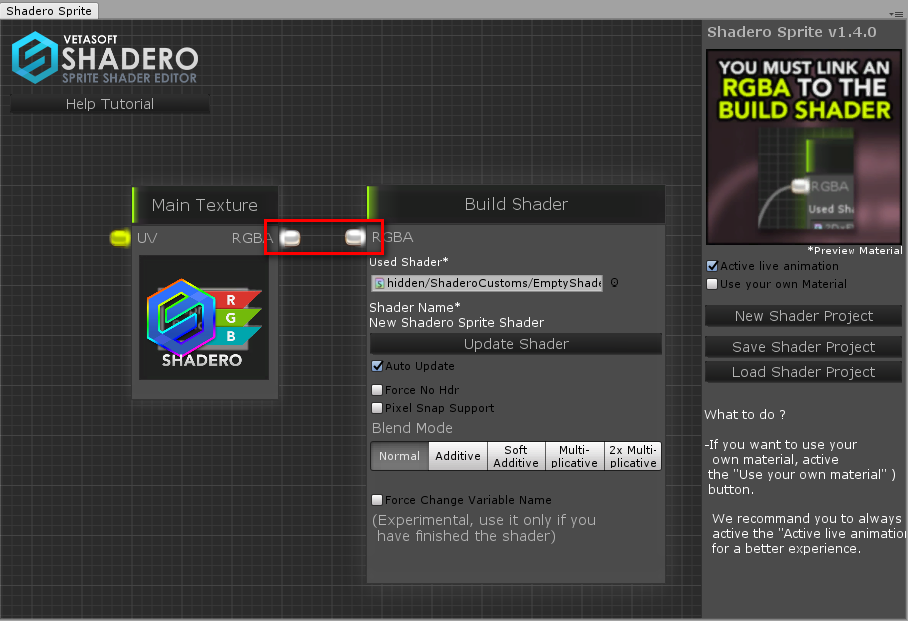Click the '*Preview Material' caption
This screenshot has width=908, height=621.
tap(855, 251)
